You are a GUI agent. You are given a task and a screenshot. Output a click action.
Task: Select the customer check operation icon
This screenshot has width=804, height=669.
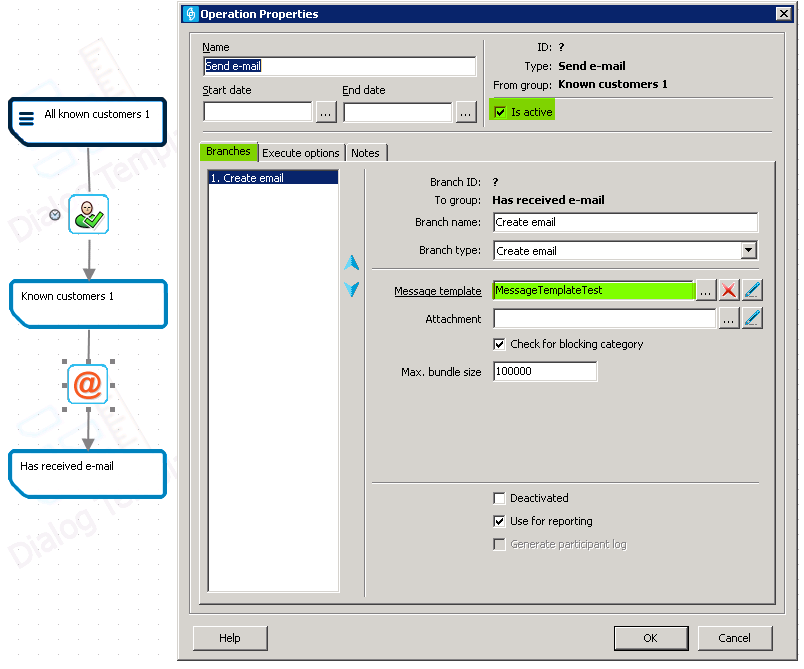88,214
